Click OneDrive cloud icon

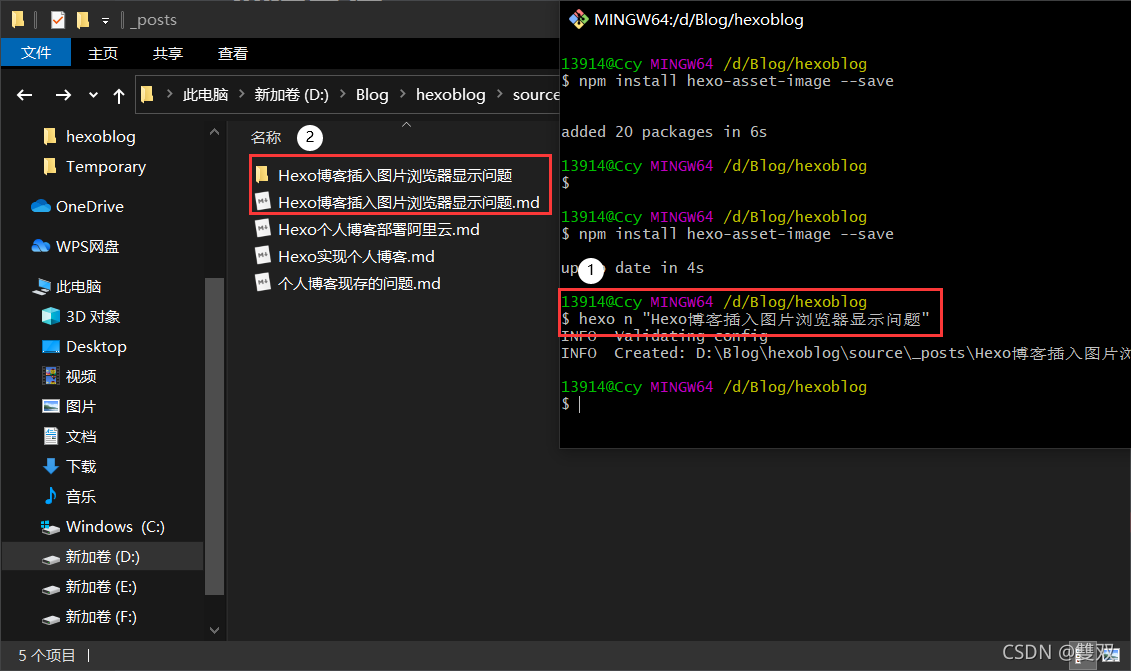click(x=41, y=206)
